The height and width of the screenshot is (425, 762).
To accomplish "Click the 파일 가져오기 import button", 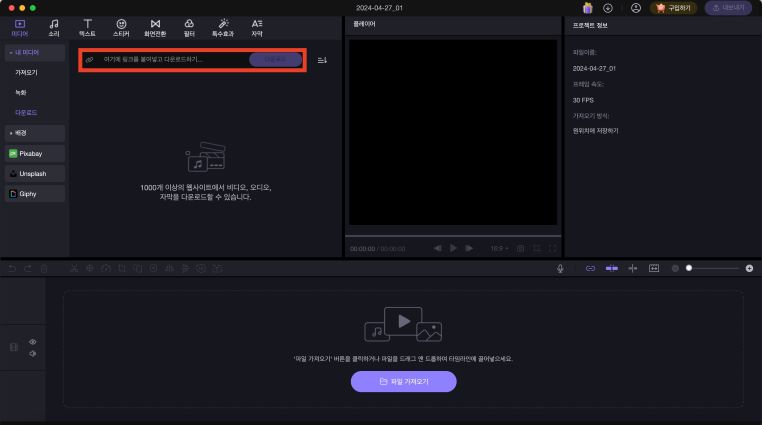I will [403, 382].
